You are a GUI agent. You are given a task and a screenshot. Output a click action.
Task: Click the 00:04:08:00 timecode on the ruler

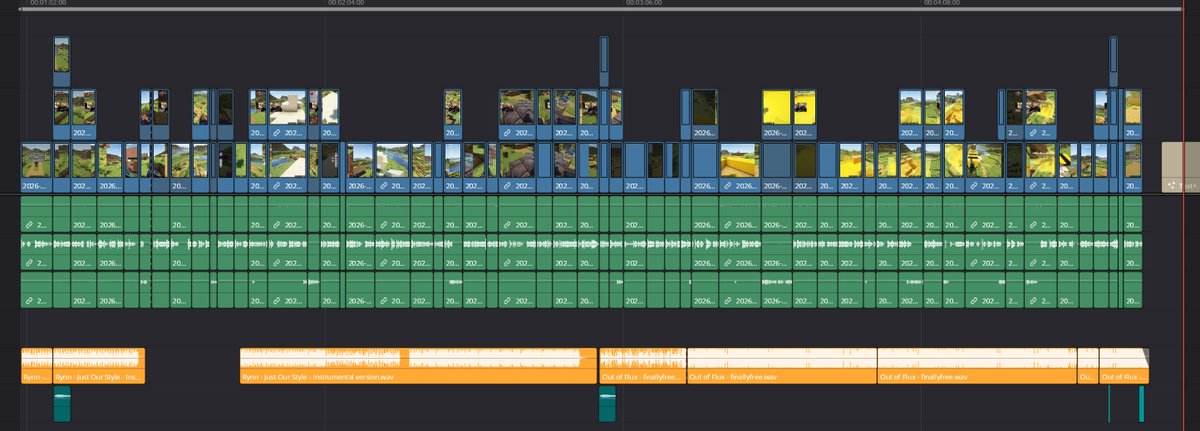click(942, 3)
